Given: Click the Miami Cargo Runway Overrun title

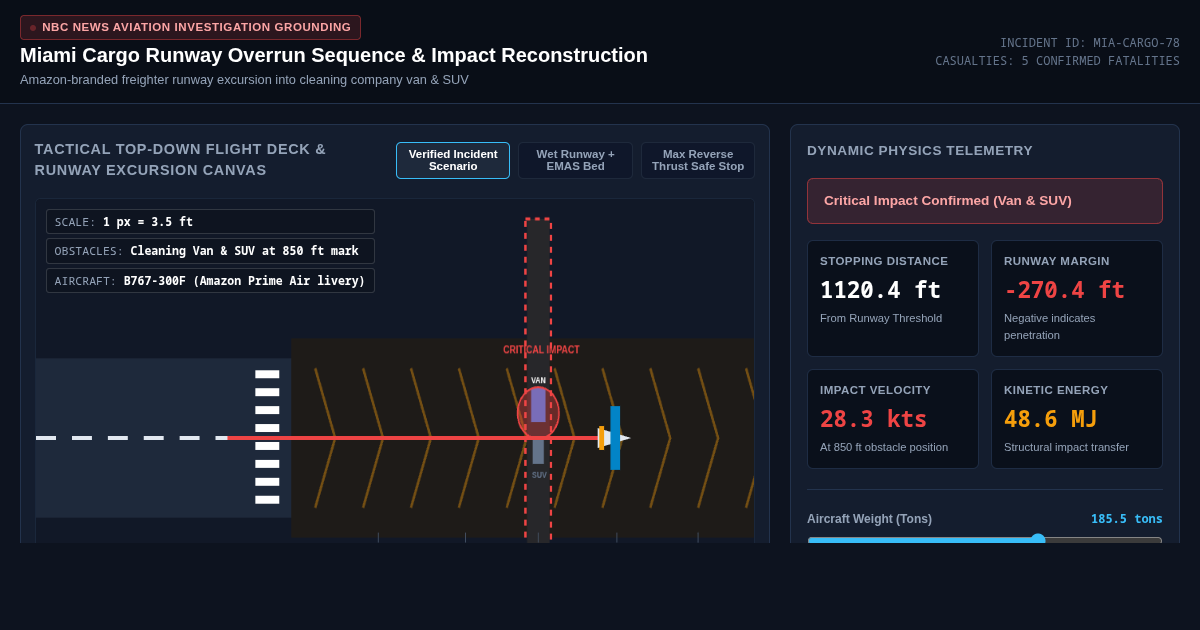Looking at the screenshot, I should tap(334, 55).
